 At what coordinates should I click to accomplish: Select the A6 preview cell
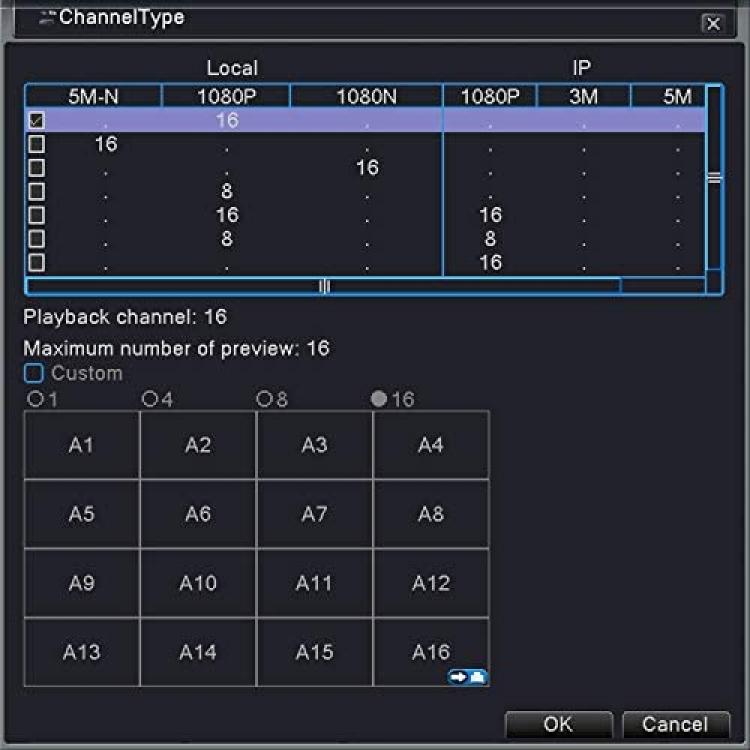[198, 514]
